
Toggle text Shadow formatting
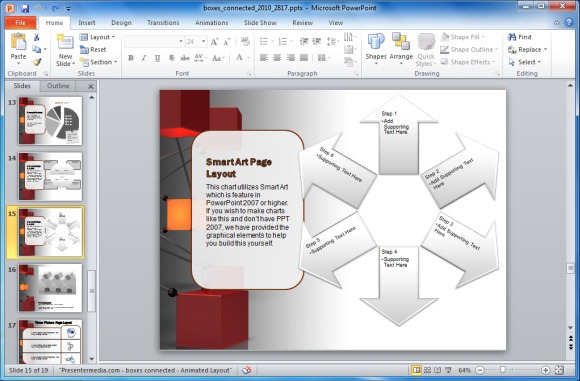[x=171, y=58]
